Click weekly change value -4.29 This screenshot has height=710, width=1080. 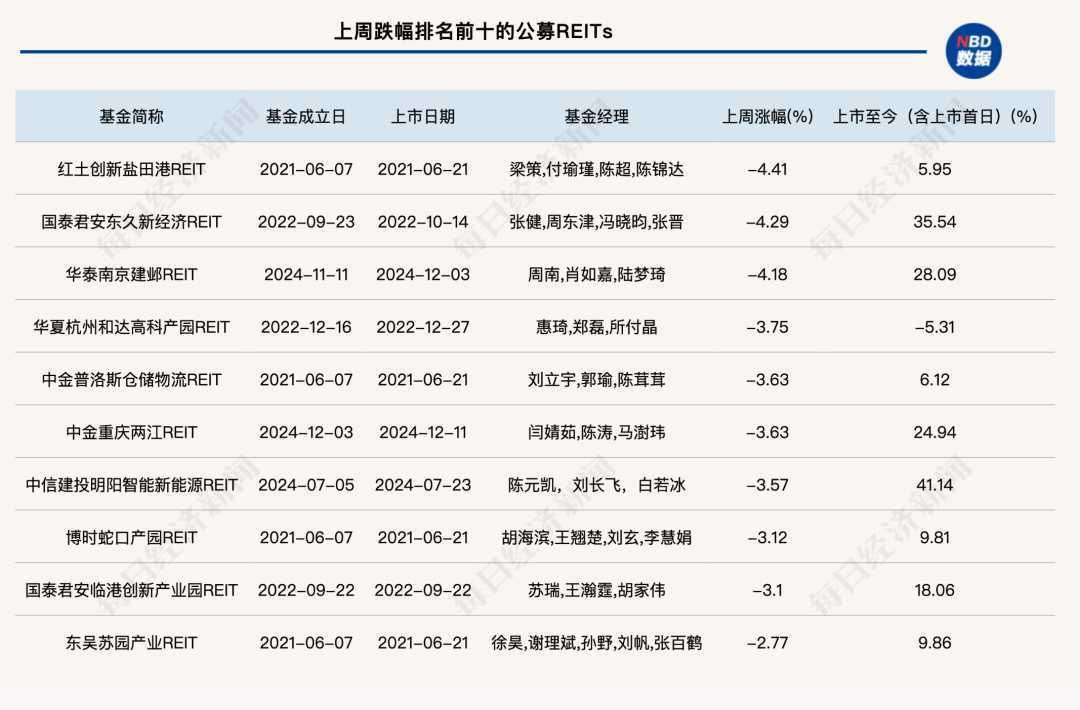coord(767,222)
